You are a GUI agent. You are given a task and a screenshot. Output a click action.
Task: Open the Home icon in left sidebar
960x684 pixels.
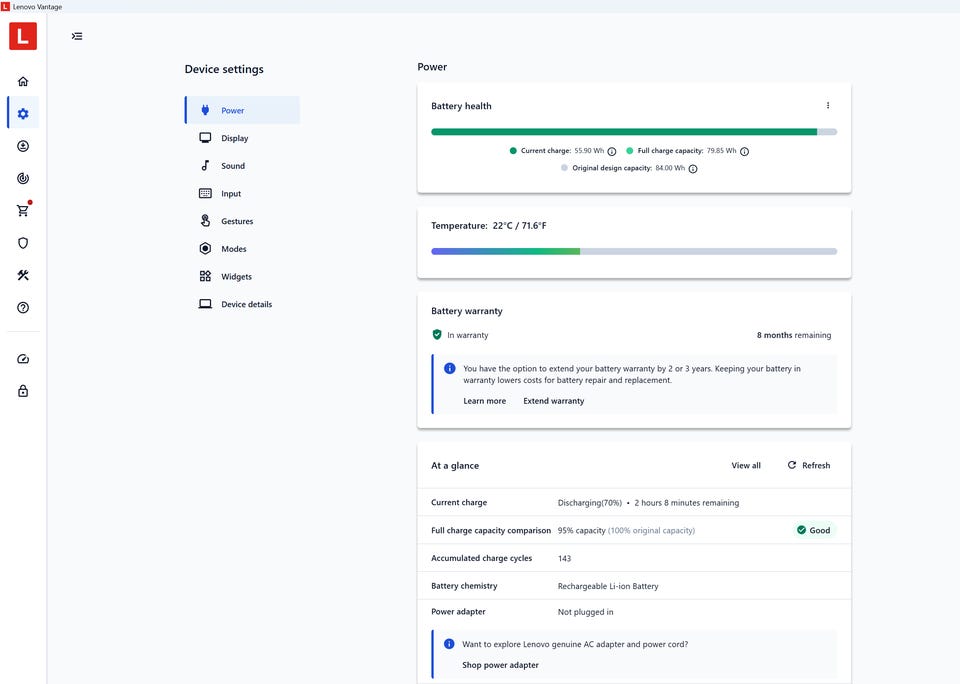pos(23,81)
